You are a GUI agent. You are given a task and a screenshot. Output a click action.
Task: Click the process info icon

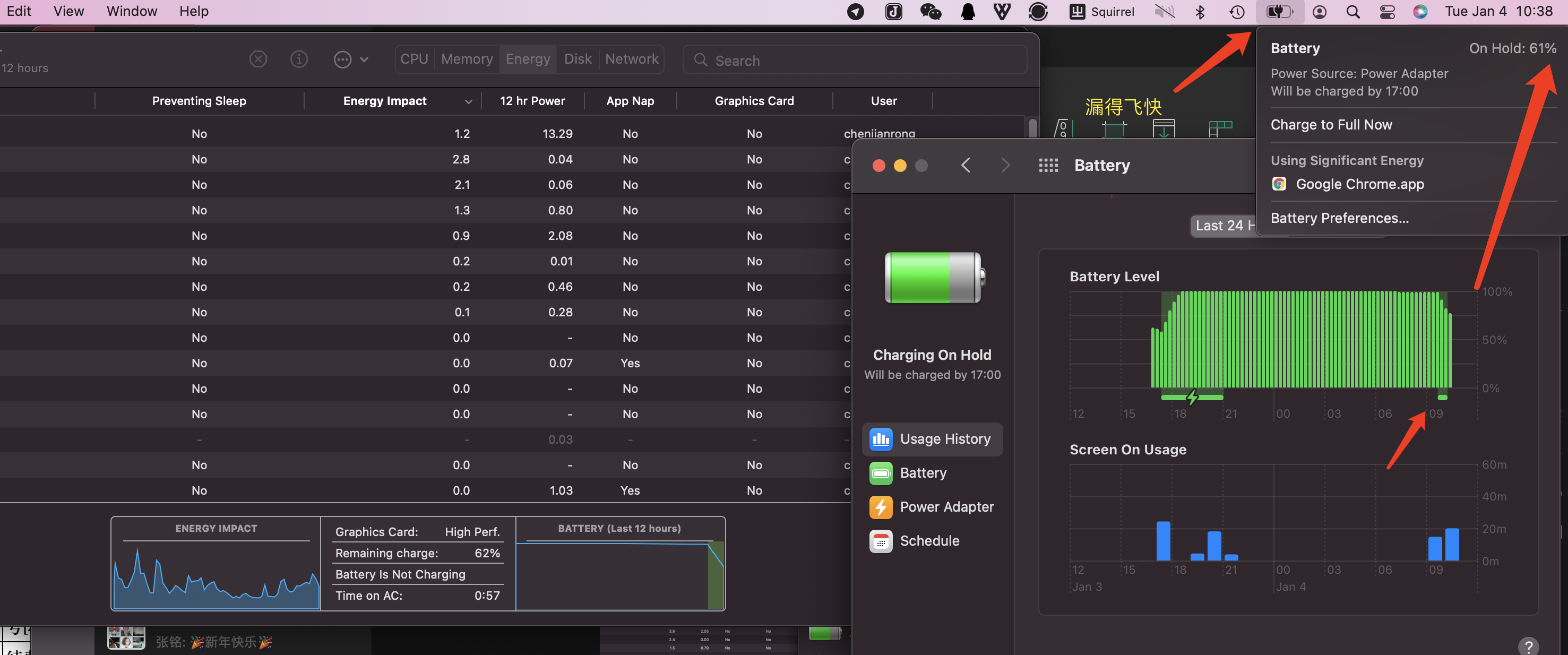click(x=299, y=59)
